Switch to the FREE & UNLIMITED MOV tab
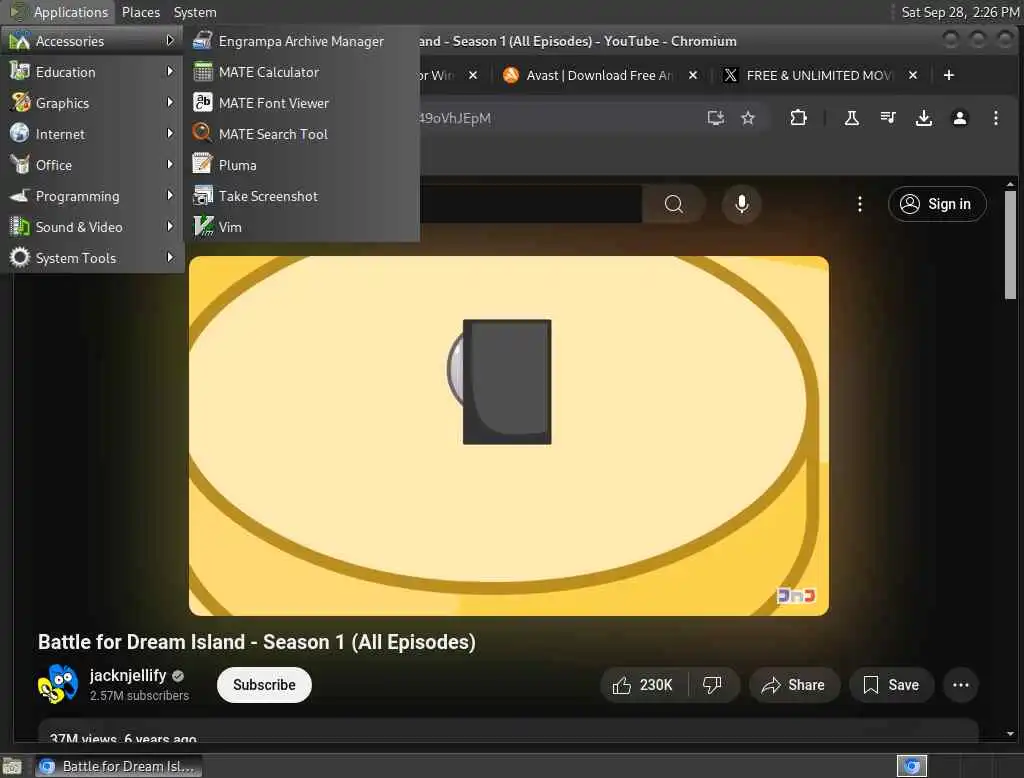1024x778 pixels. 820,75
